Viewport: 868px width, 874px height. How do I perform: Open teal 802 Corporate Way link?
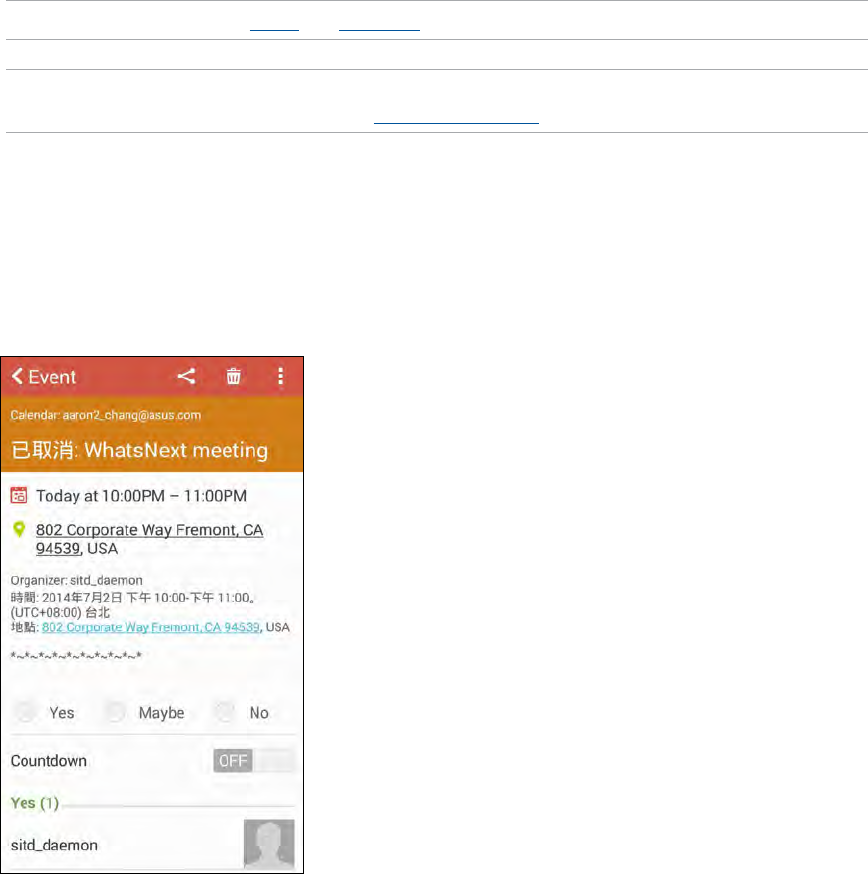click(151, 627)
